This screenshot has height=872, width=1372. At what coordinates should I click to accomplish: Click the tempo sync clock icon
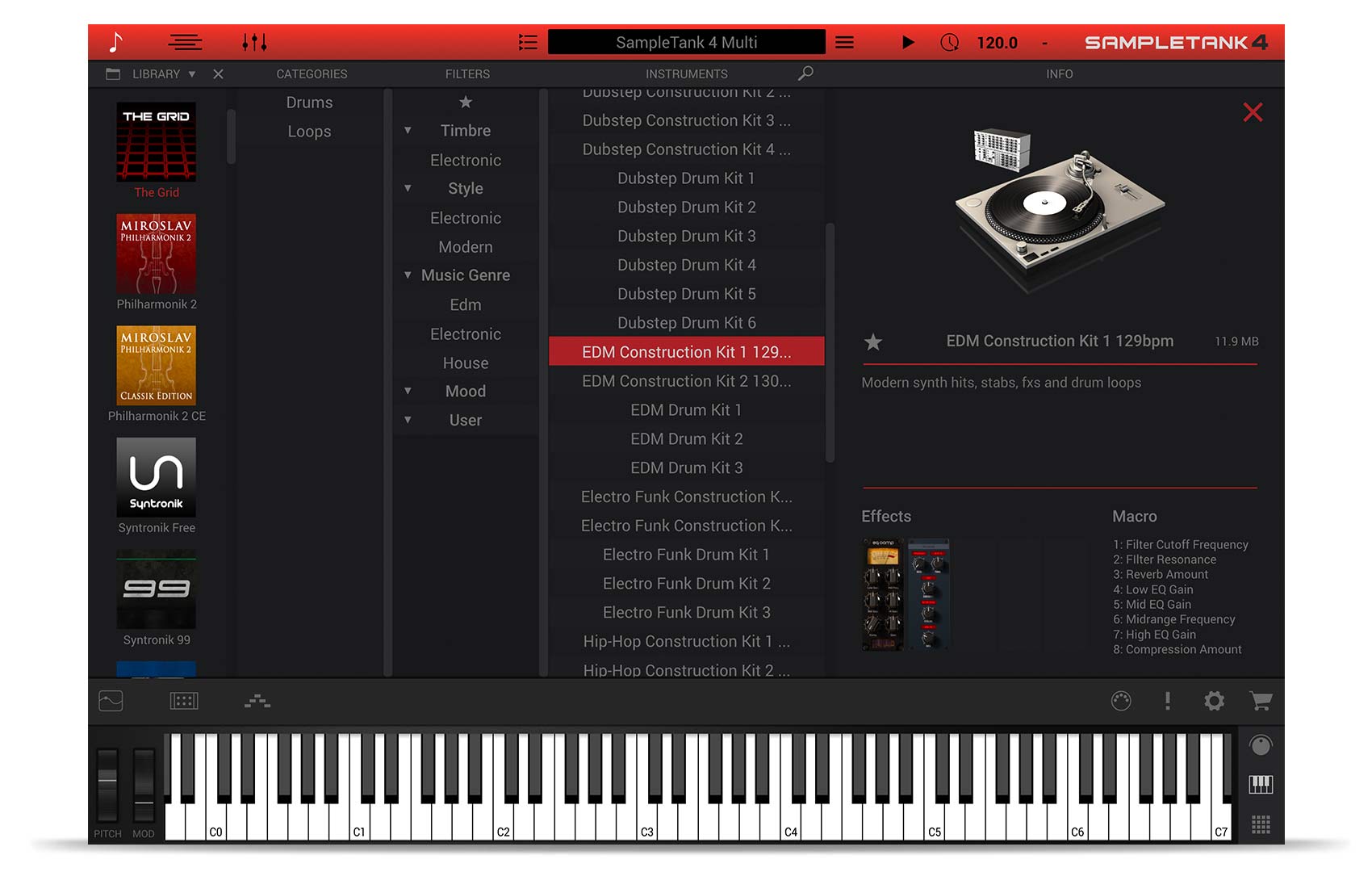click(x=949, y=43)
